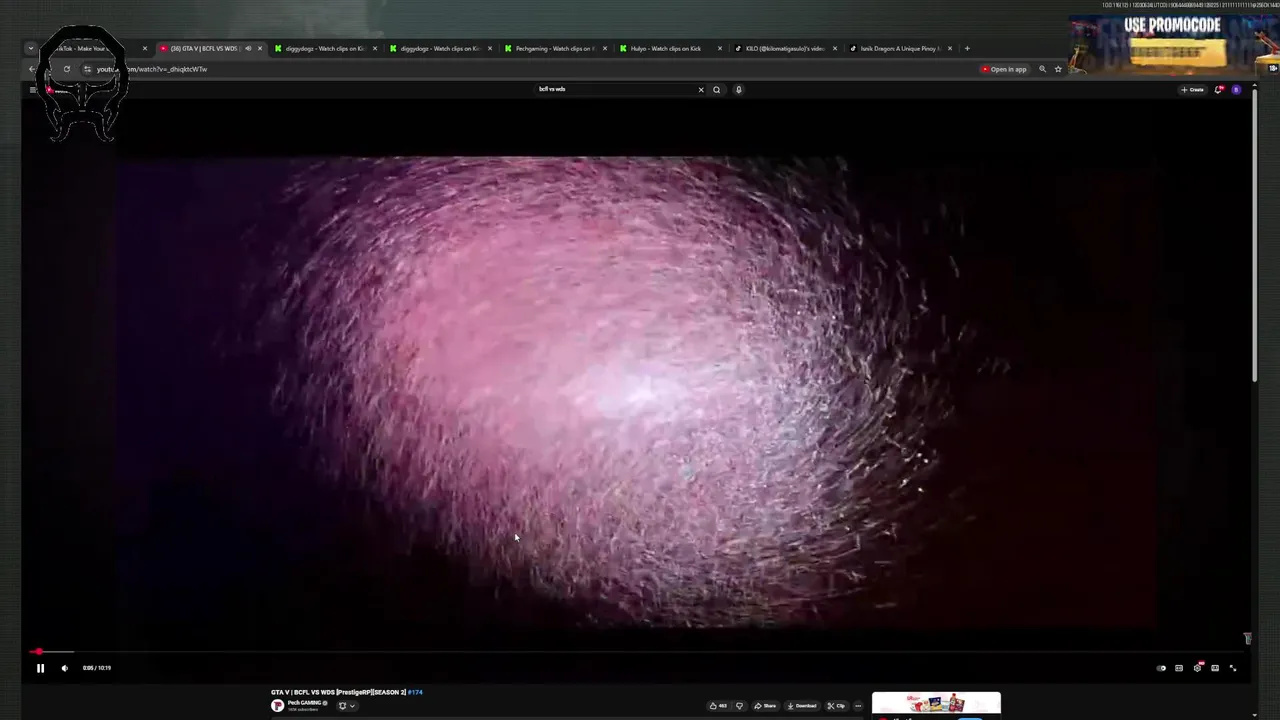Viewport: 1280px width, 720px height.
Task: Open YouTube notifications bell
Action: tap(1219, 90)
